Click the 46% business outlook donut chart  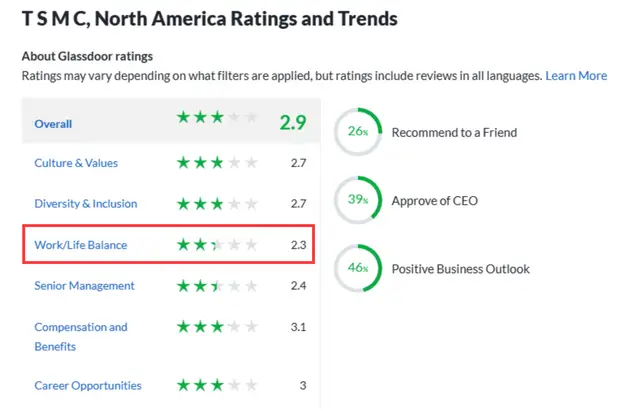coord(357,269)
